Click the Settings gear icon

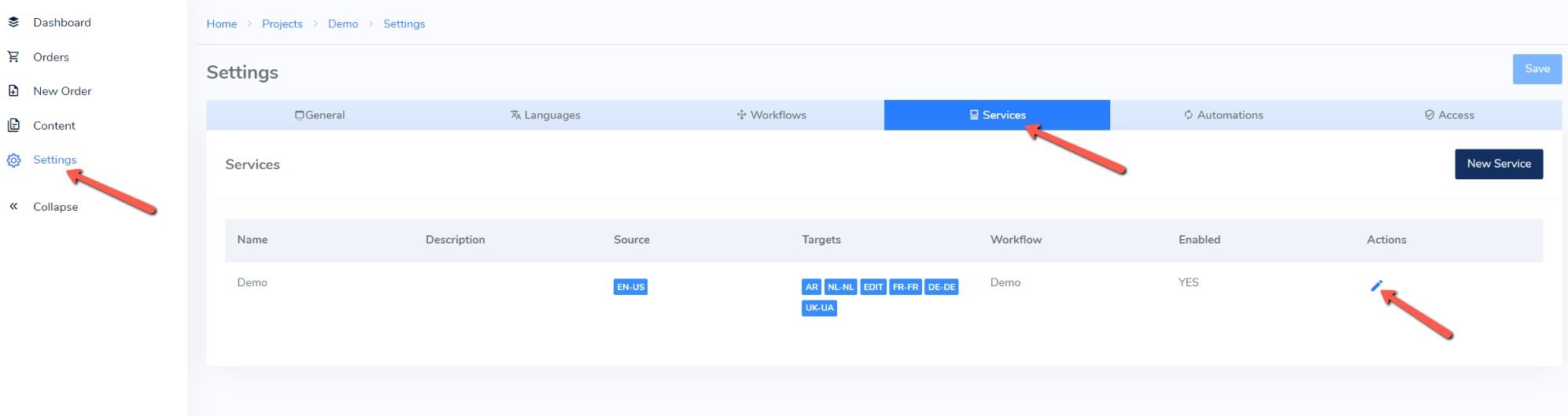pyautogui.click(x=13, y=160)
